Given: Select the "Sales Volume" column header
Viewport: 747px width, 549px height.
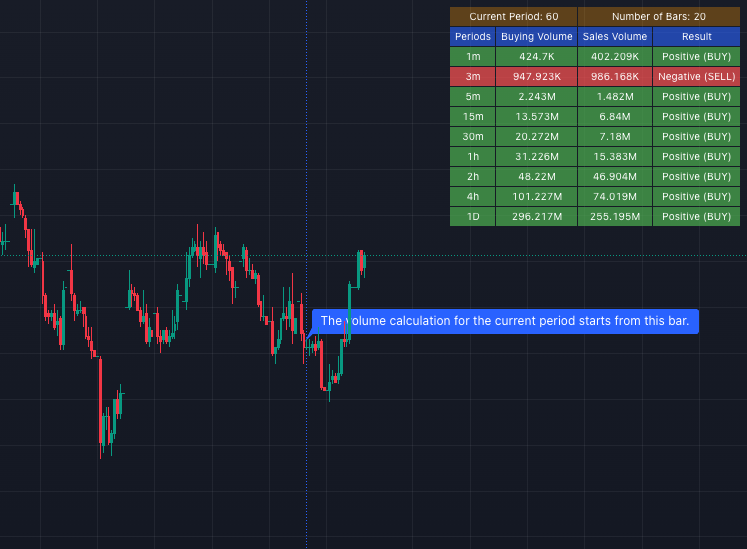Looking at the screenshot, I should [615, 36].
